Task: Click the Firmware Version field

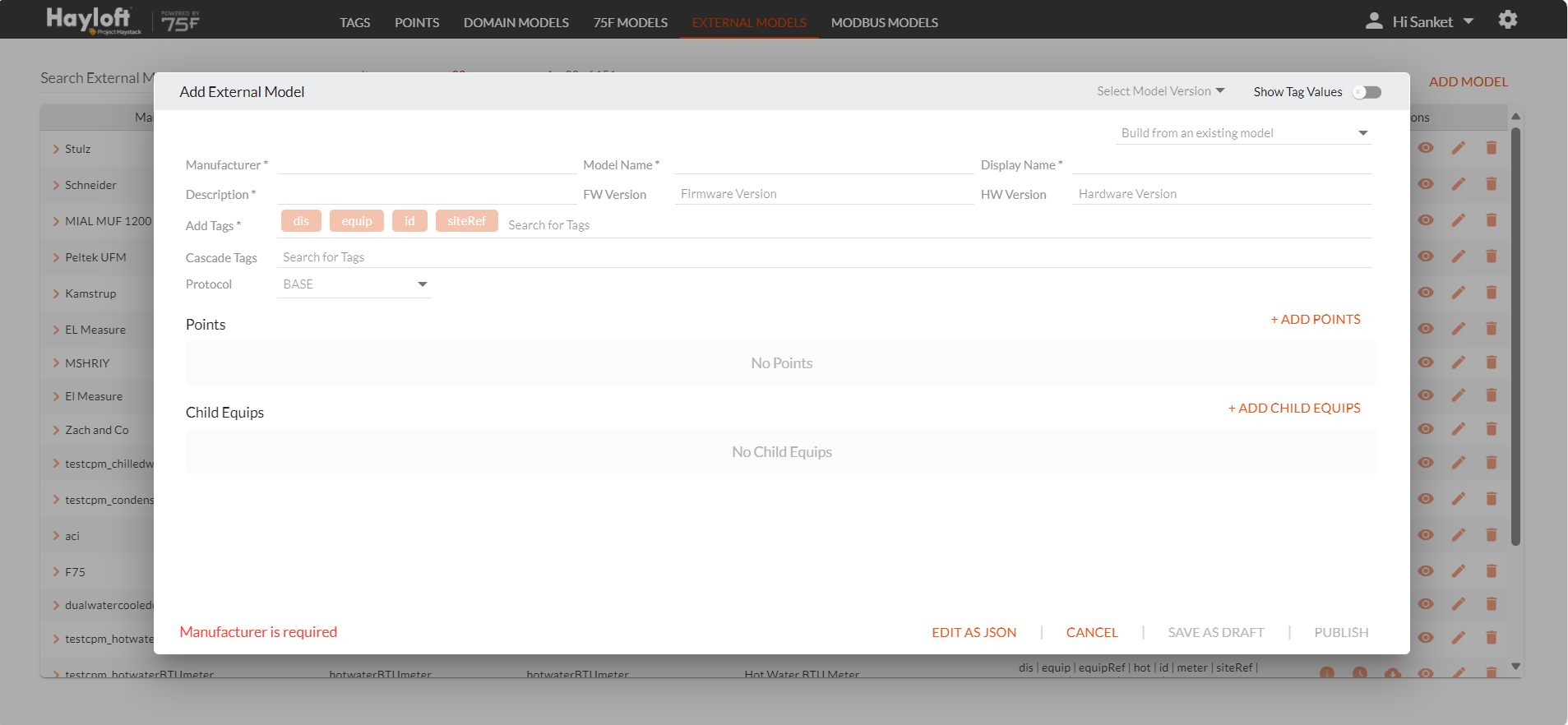Action: click(825, 194)
